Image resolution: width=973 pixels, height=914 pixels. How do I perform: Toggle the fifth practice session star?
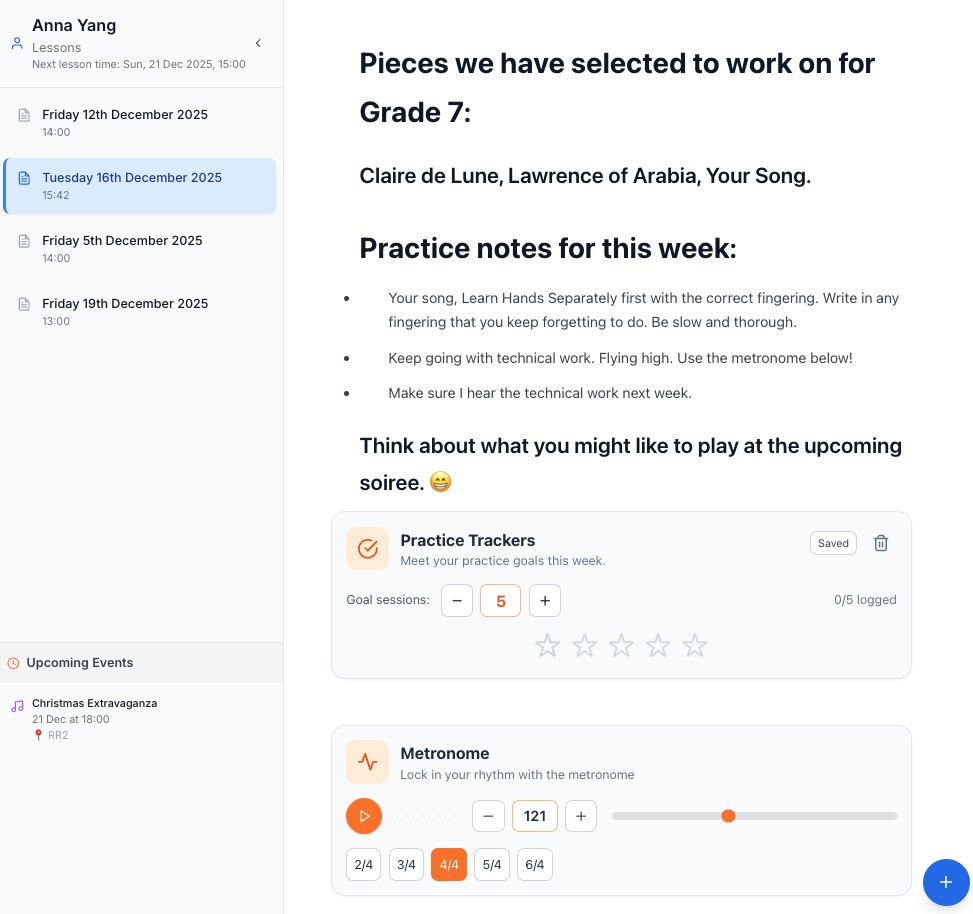tap(695, 646)
